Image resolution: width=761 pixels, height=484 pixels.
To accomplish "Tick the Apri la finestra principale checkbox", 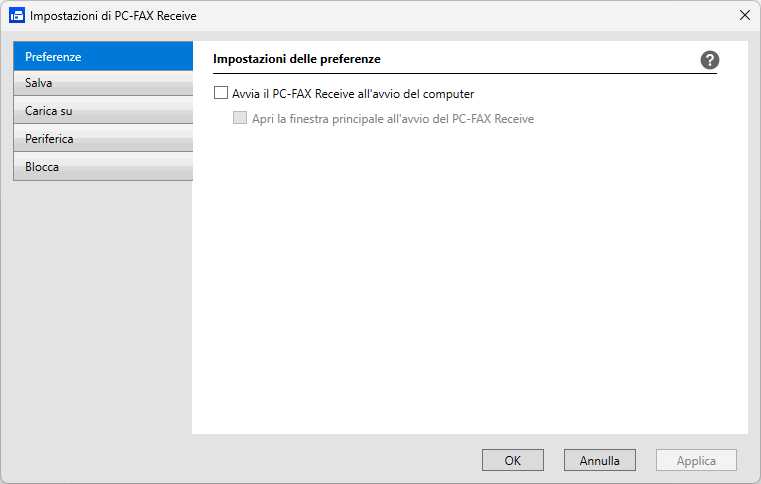I will click(x=240, y=118).
